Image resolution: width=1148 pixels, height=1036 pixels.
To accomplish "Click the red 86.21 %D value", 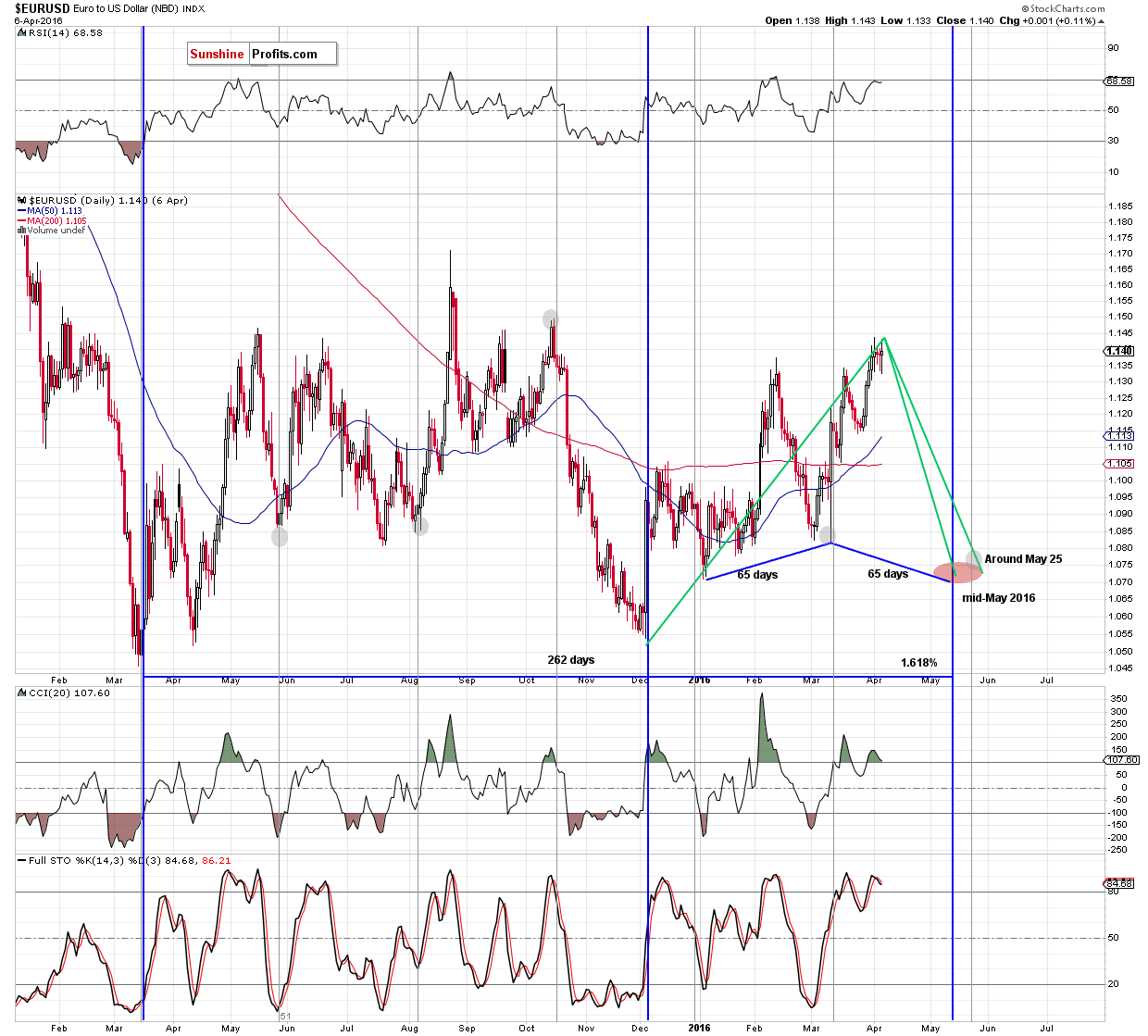I will coord(217,860).
